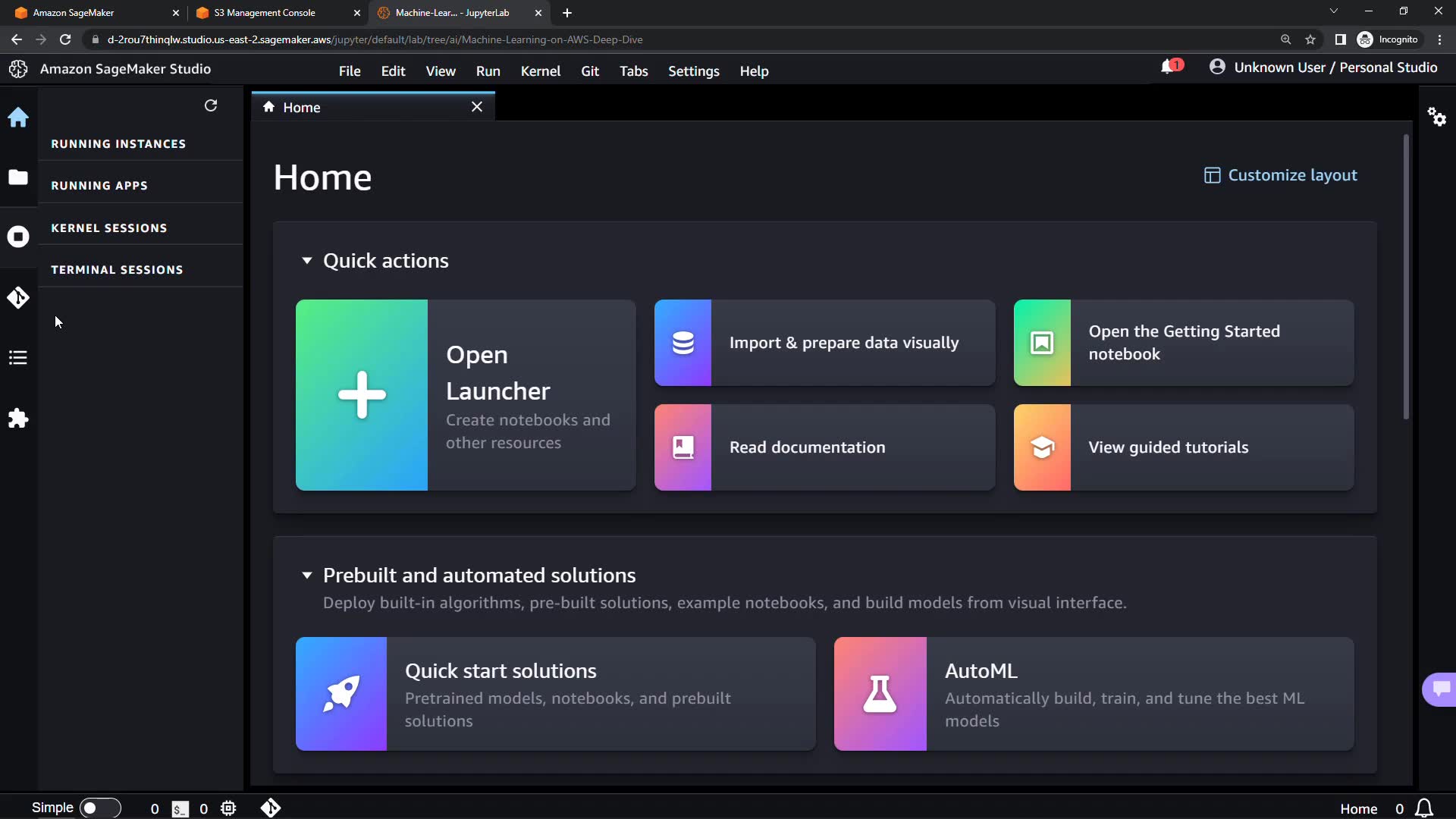The width and height of the screenshot is (1456, 819).
Task: Toggle the Simple interface mode switch
Action: [x=99, y=808]
